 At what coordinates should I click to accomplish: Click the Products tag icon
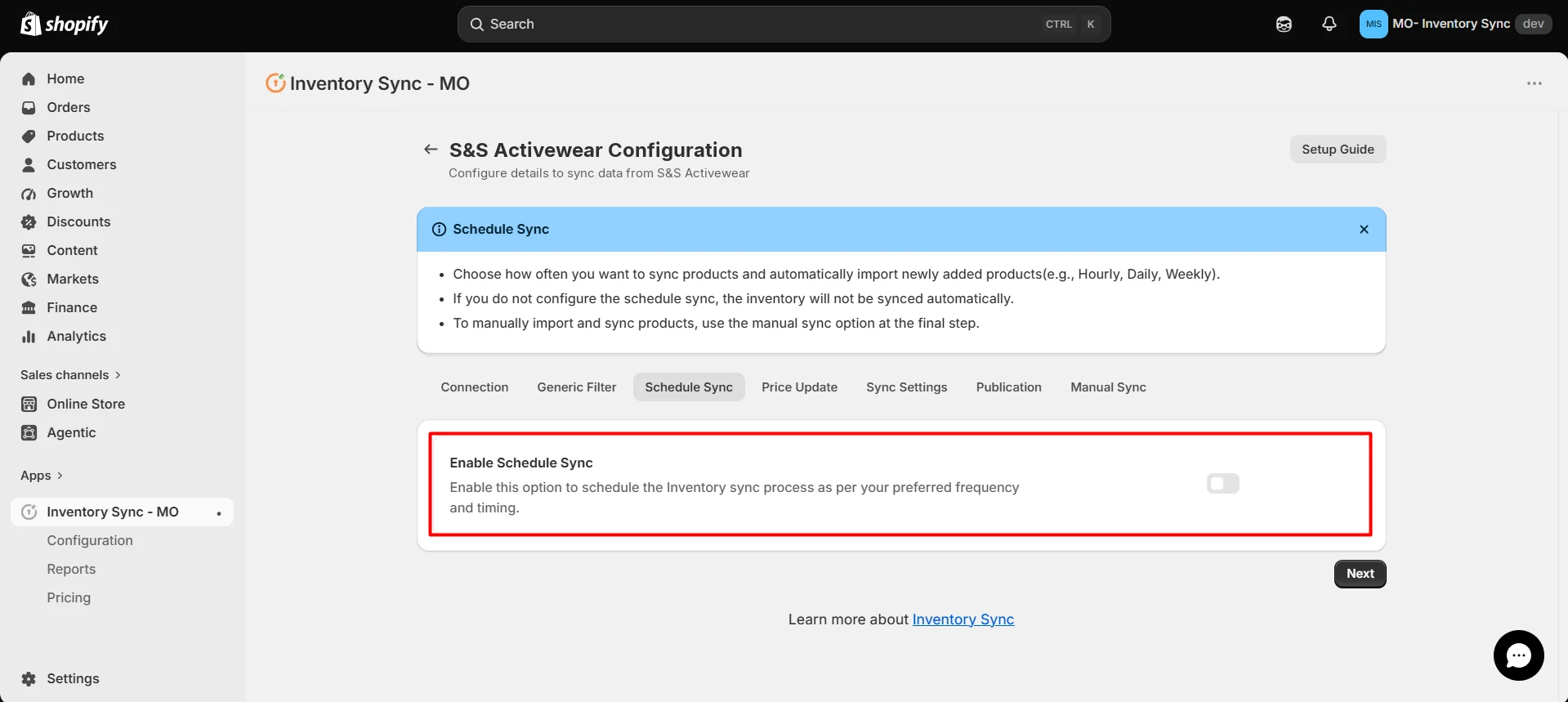click(29, 136)
